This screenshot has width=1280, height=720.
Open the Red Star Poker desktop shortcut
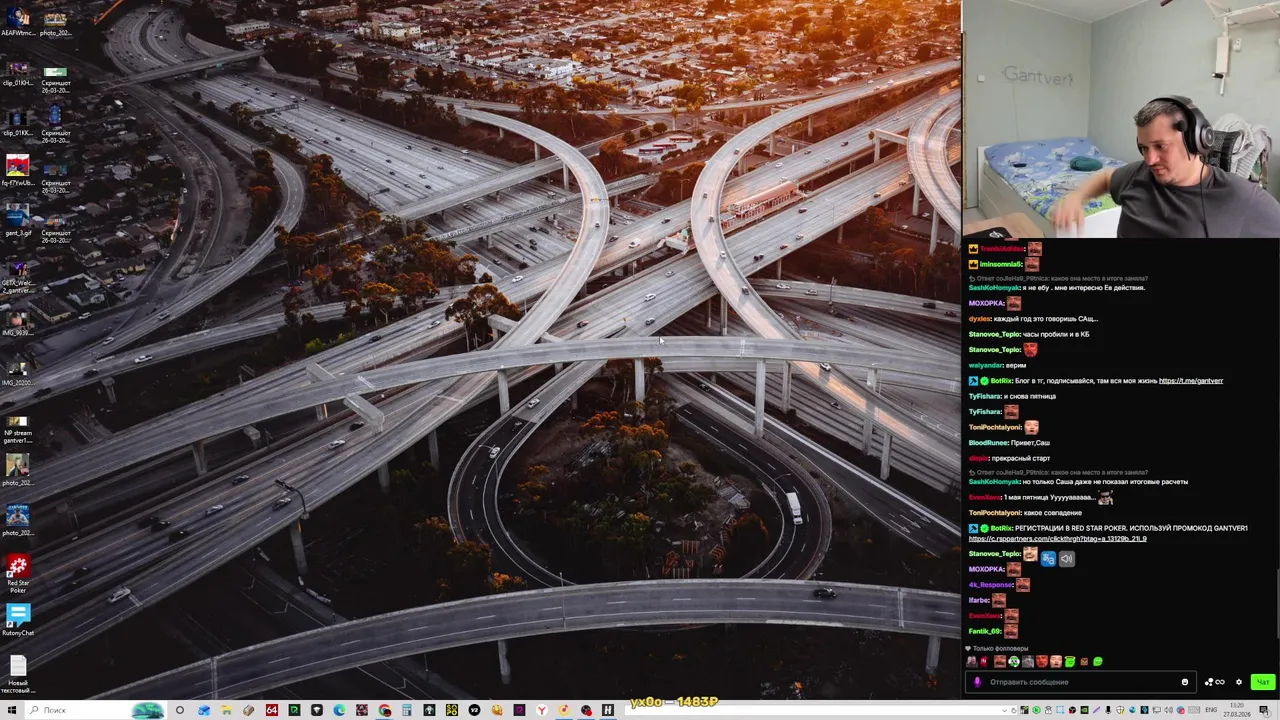pyautogui.click(x=18, y=574)
